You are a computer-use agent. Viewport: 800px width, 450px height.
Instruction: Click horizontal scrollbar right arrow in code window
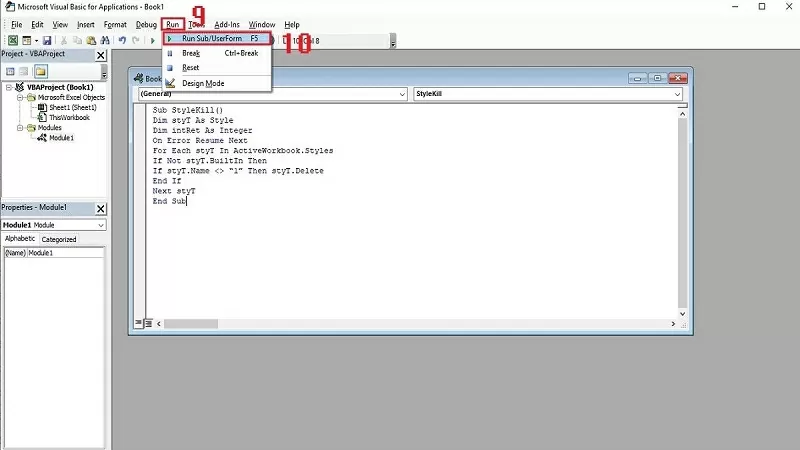pos(673,324)
